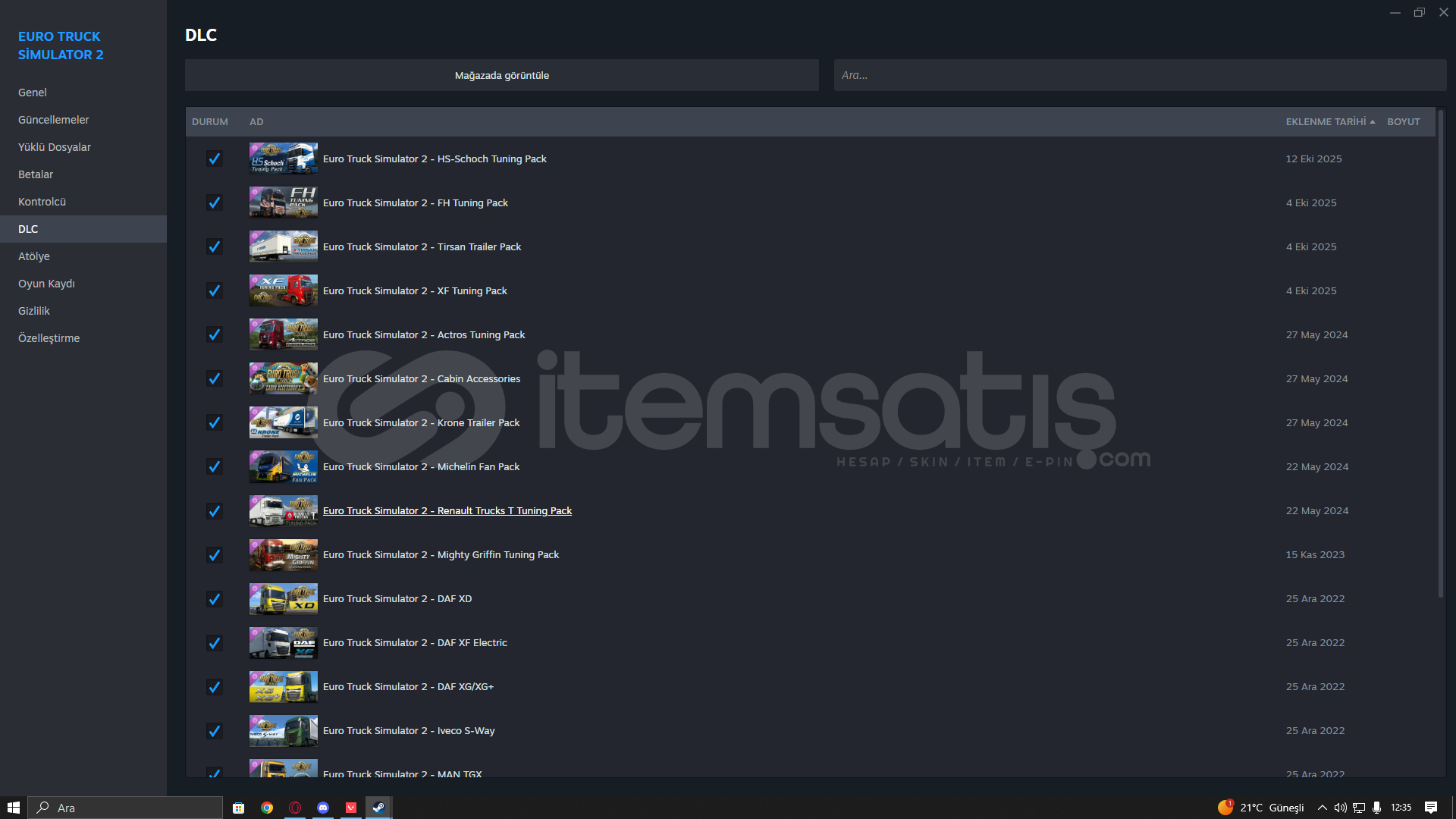The image size is (1456, 819).
Task: Open the notification center icon
Action: tap(1430, 808)
